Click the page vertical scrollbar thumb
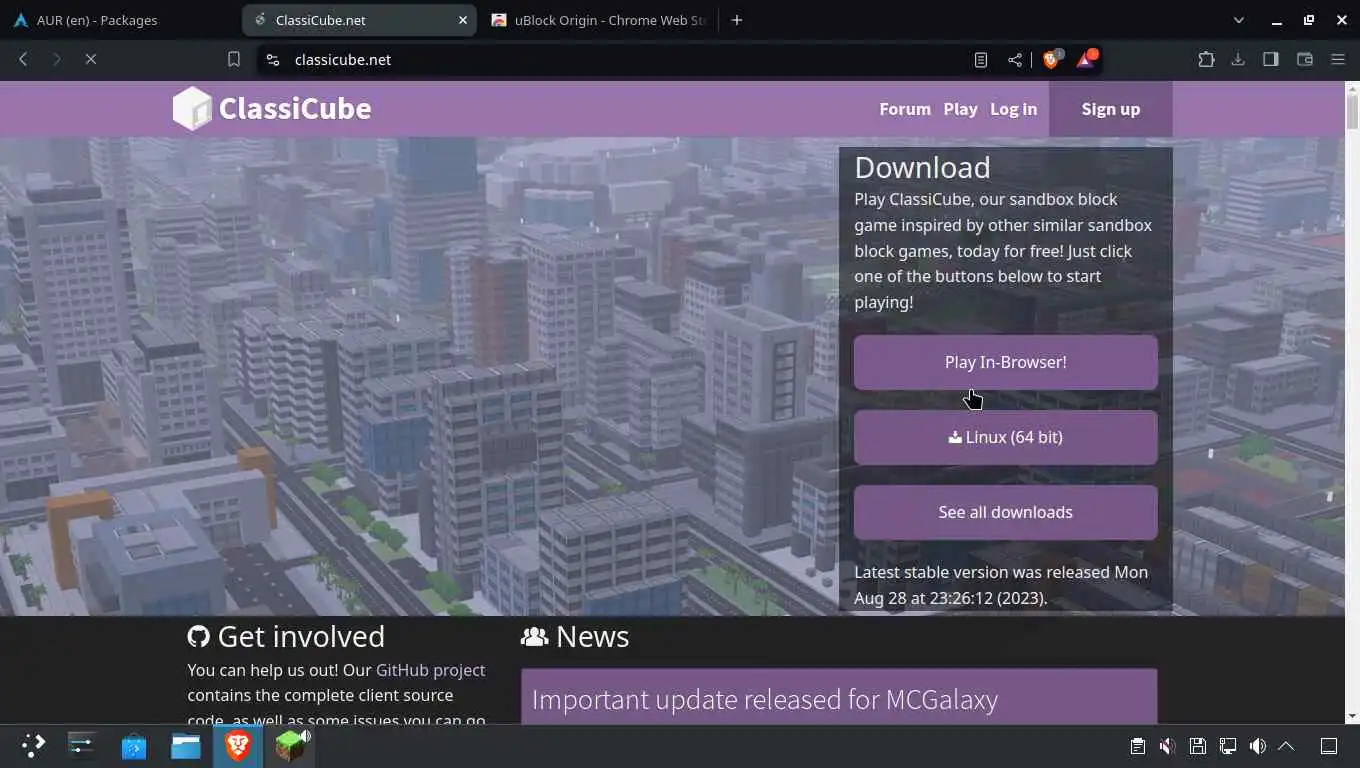Screen dimensions: 1360x768 (x=1352, y=112)
